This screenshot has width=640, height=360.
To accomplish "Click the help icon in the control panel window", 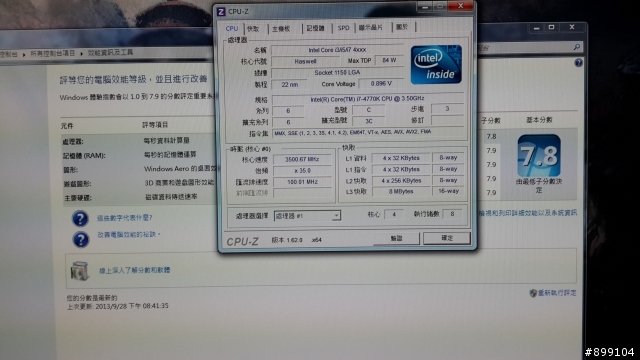I will pyautogui.click(x=578, y=62).
